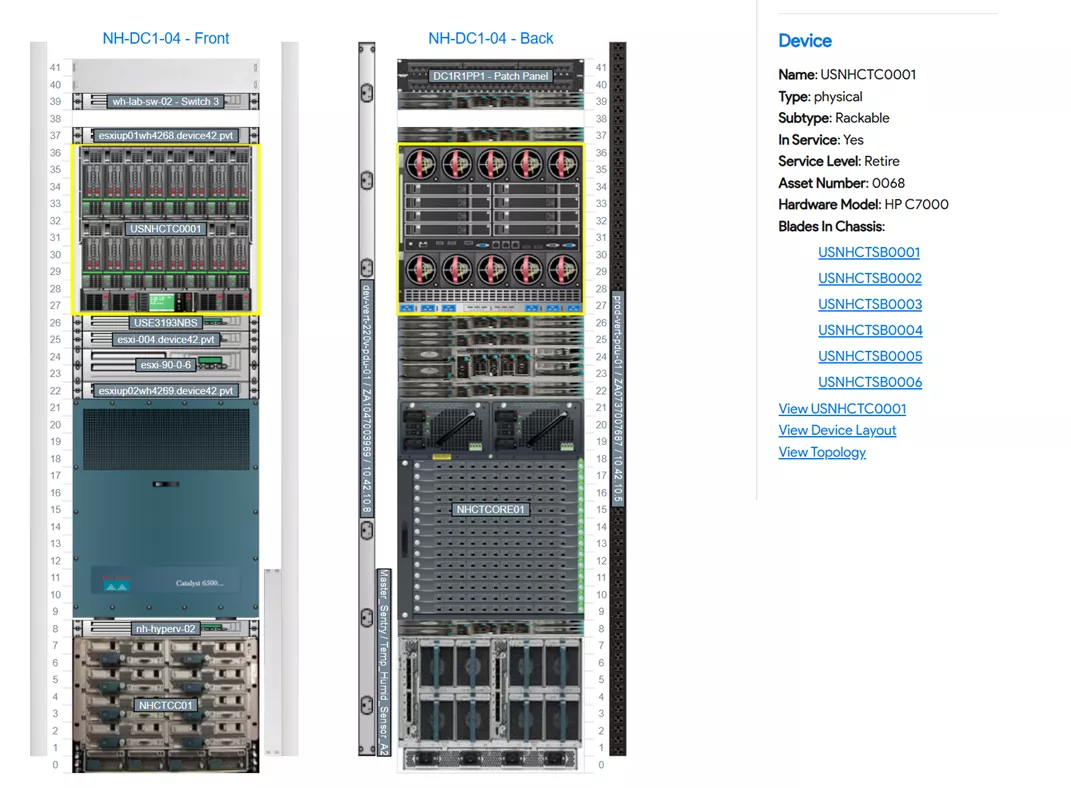The image size is (1071, 788).
Task: Select the Master_Sentry Temp_Humid_Sensor_A2 label
Action: pyautogui.click(x=383, y=660)
